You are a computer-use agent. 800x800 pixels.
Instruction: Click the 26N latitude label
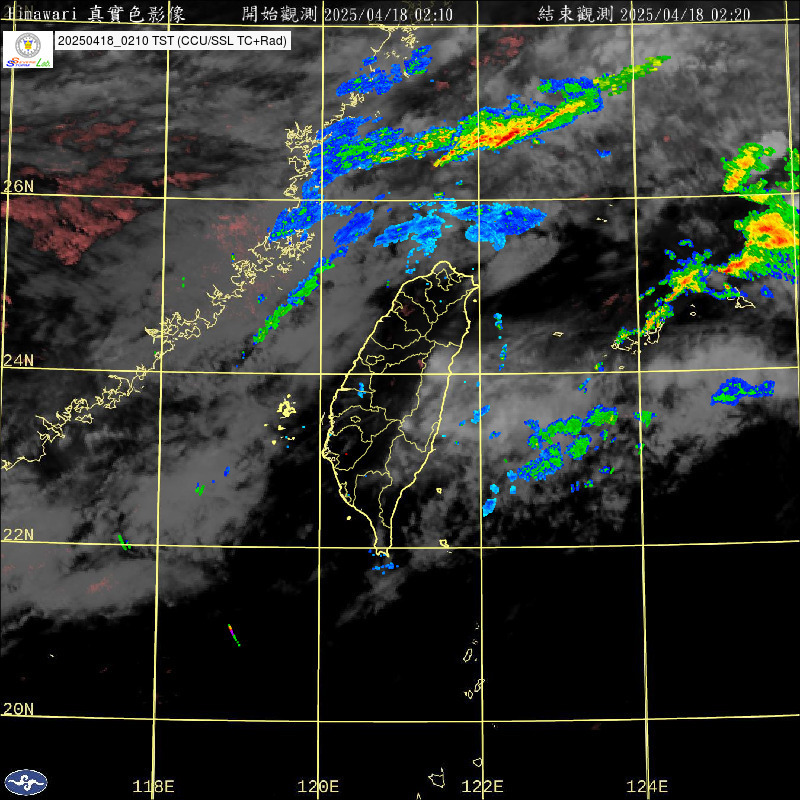tap(18, 186)
